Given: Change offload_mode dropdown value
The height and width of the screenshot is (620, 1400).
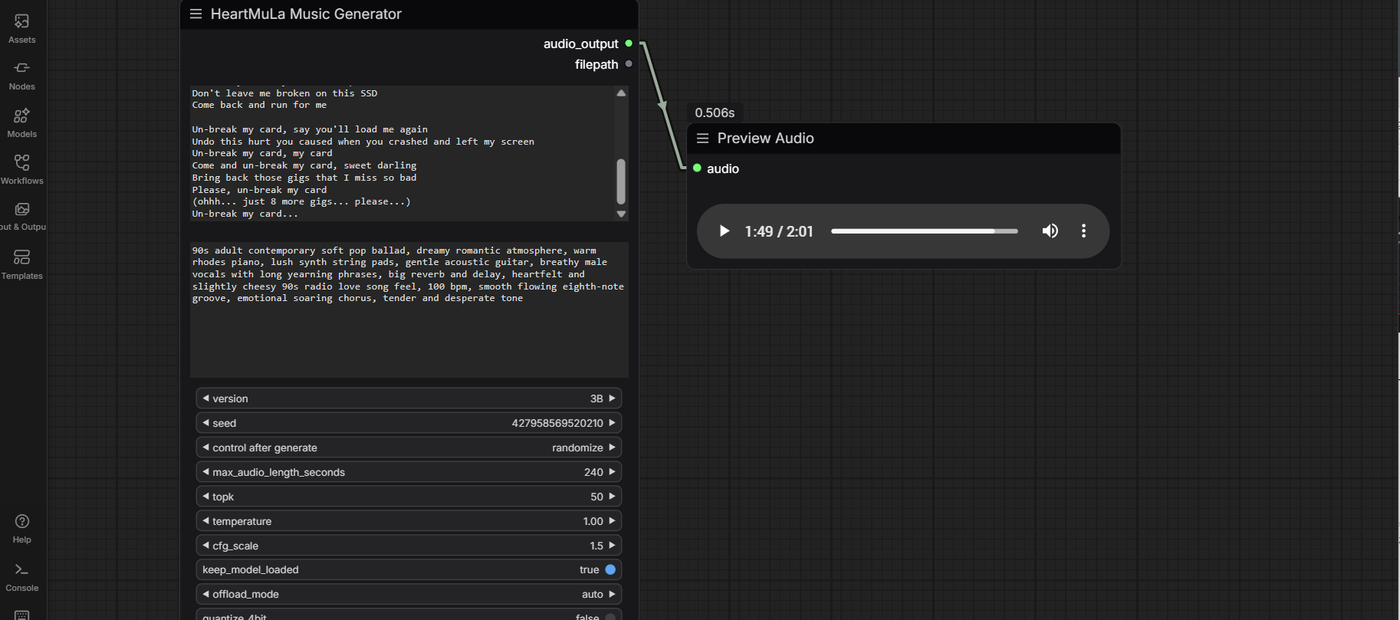Looking at the screenshot, I should pyautogui.click(x=408, y=594).
